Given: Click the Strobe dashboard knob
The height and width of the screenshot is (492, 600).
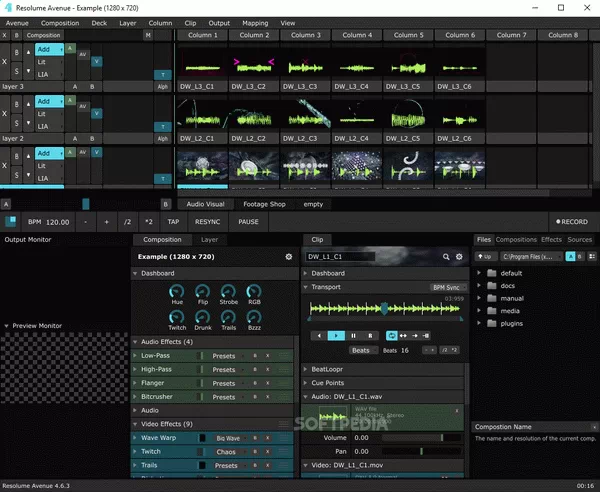Looking at the screenshot, I should coord(228,292).
